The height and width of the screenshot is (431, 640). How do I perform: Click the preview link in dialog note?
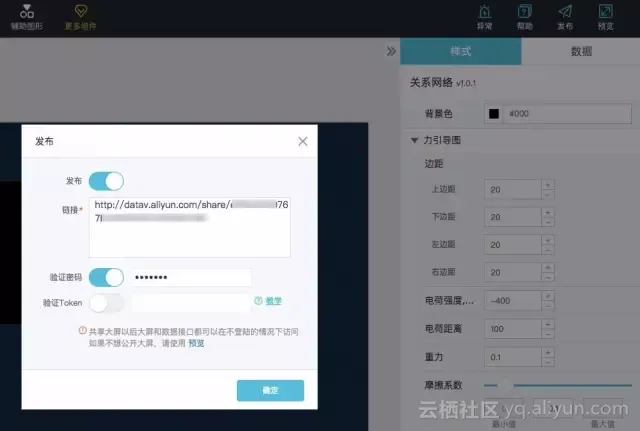pos(196,343)
